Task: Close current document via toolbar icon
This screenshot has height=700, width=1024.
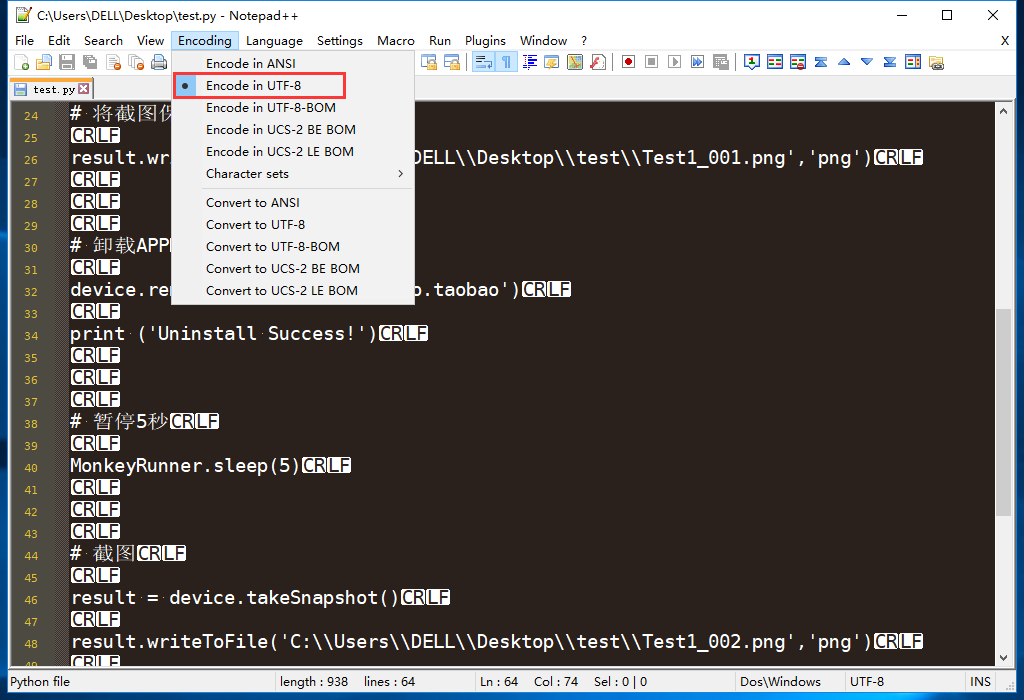Action: [x=113, y=63]
